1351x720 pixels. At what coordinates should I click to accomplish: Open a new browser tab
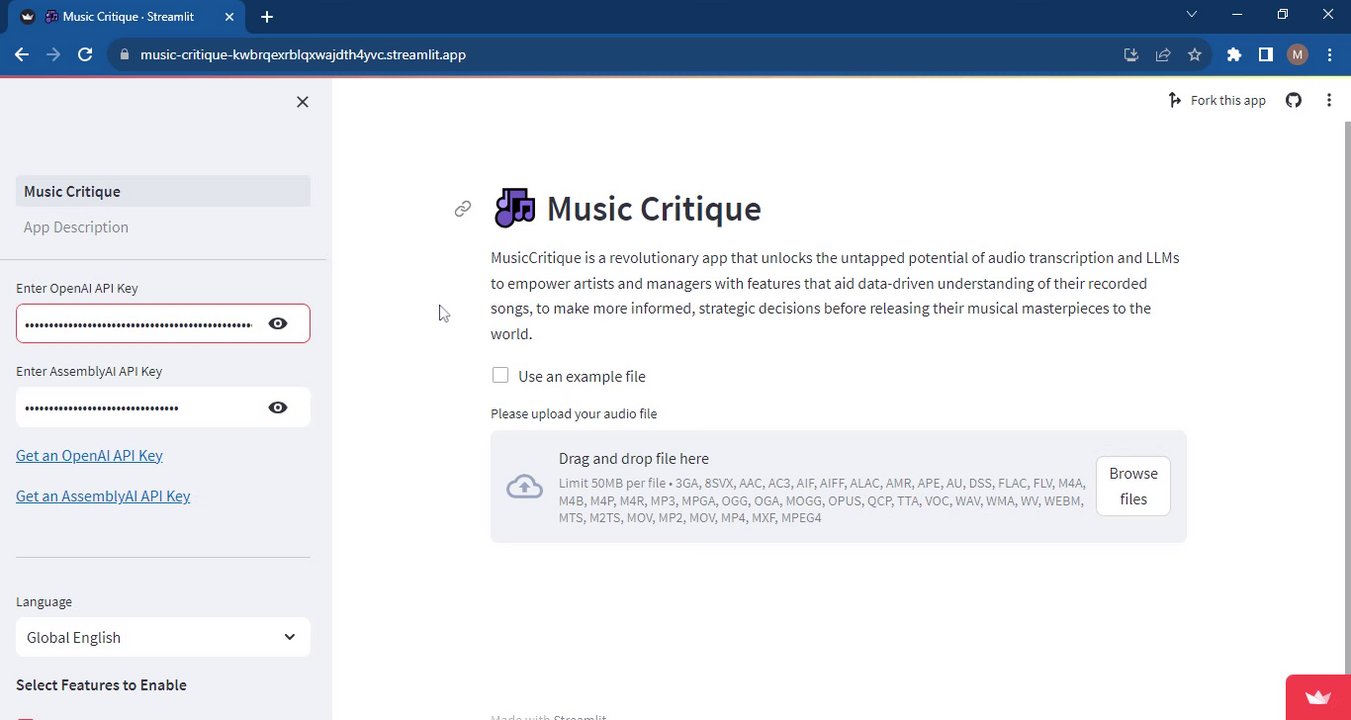coord(267,17)
